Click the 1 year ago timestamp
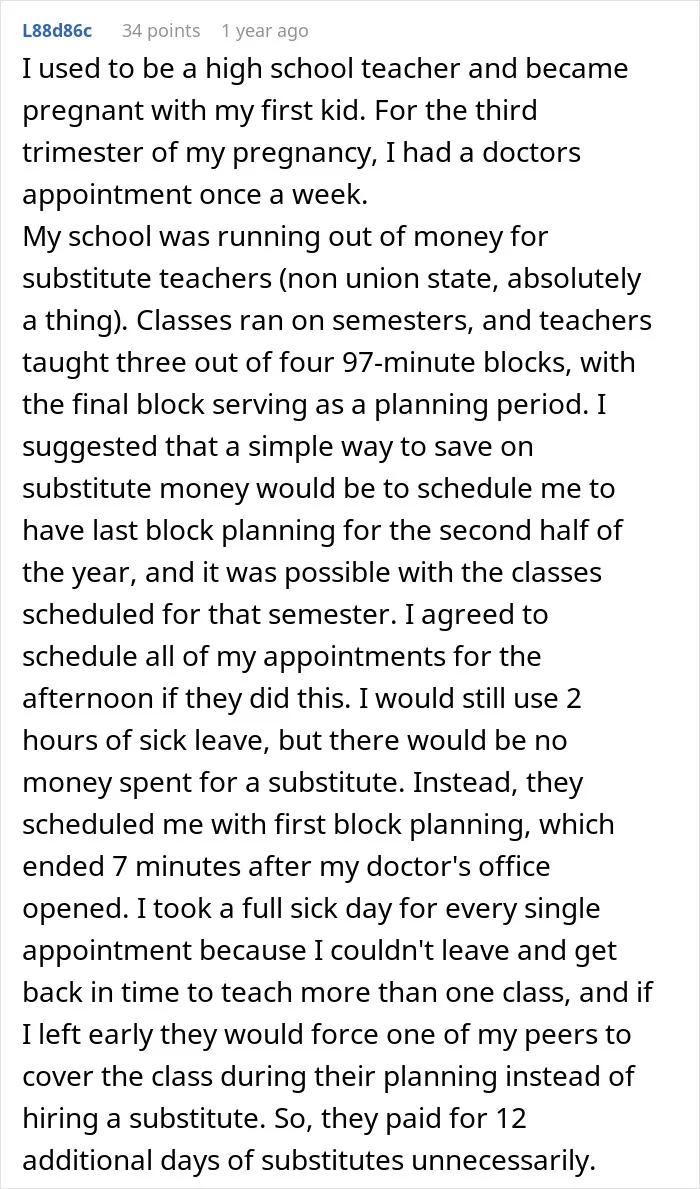This screenshot has width=700, height=1189. click(265, 31)
